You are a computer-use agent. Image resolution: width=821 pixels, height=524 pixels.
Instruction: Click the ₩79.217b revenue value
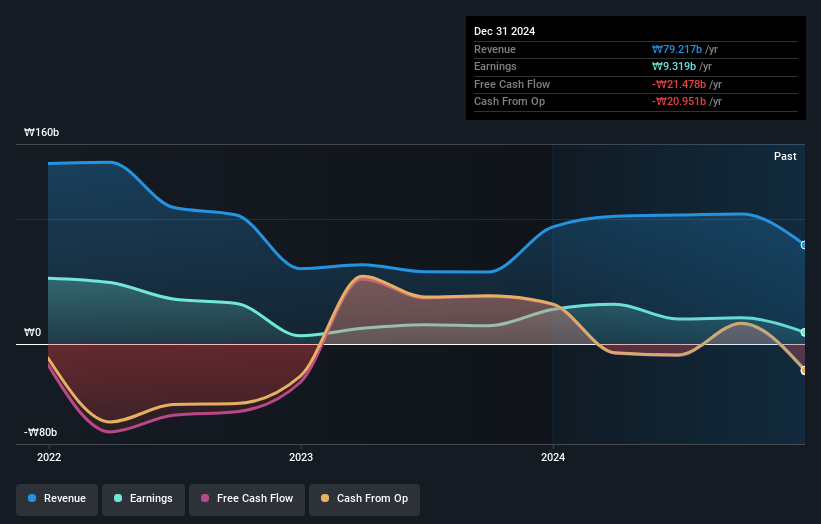(x=676, y=49)
